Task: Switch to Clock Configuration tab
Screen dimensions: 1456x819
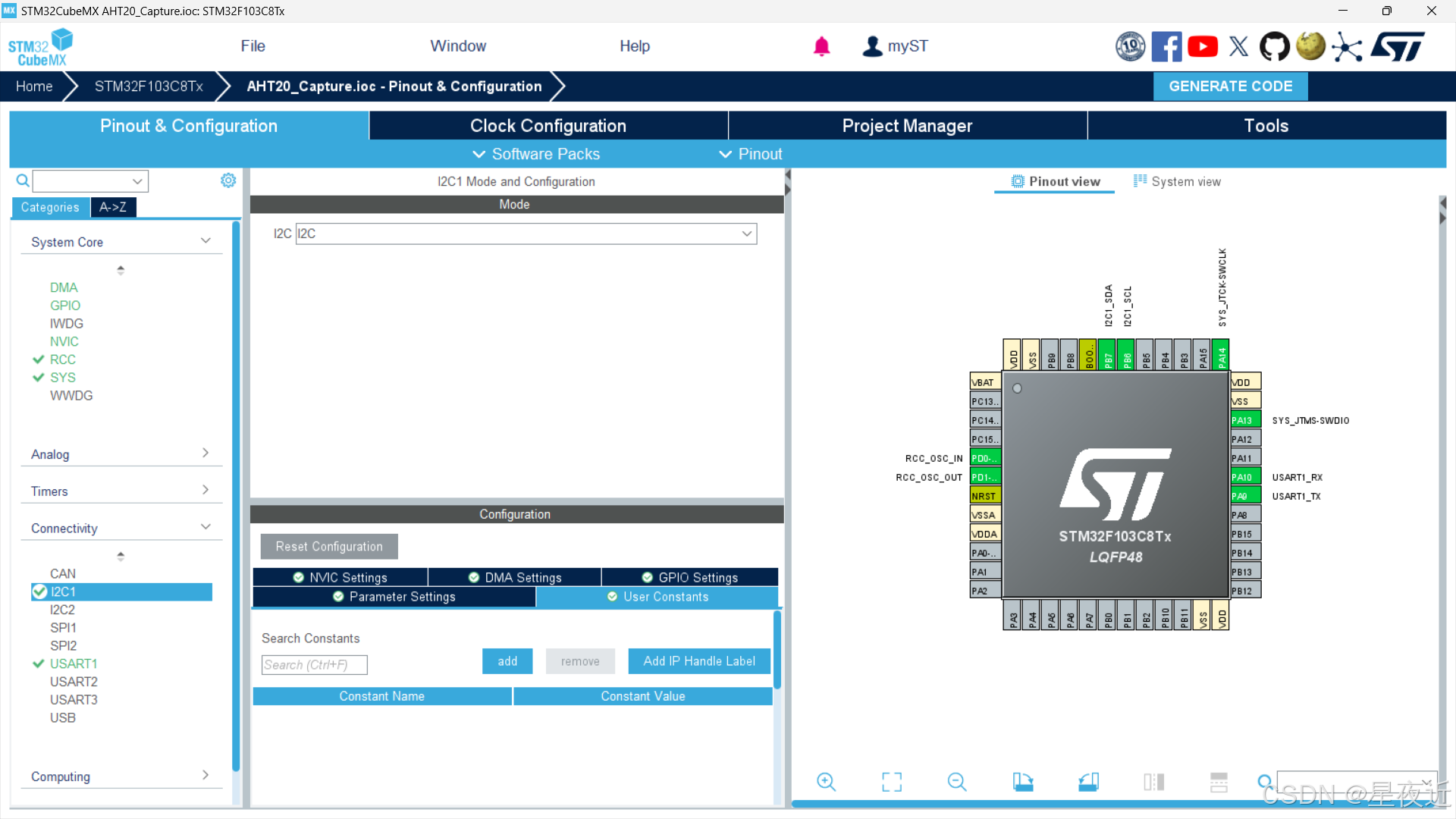Action: tap(548, 126)
